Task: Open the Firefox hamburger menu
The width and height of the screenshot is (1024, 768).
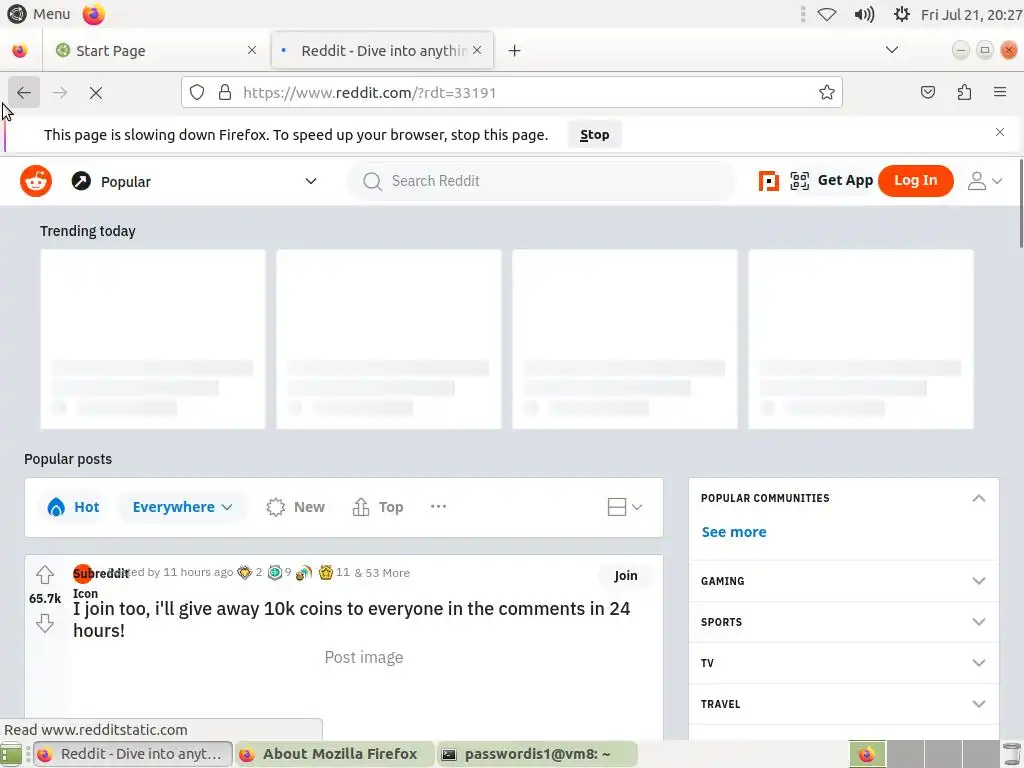Action: pos(1000,92)
